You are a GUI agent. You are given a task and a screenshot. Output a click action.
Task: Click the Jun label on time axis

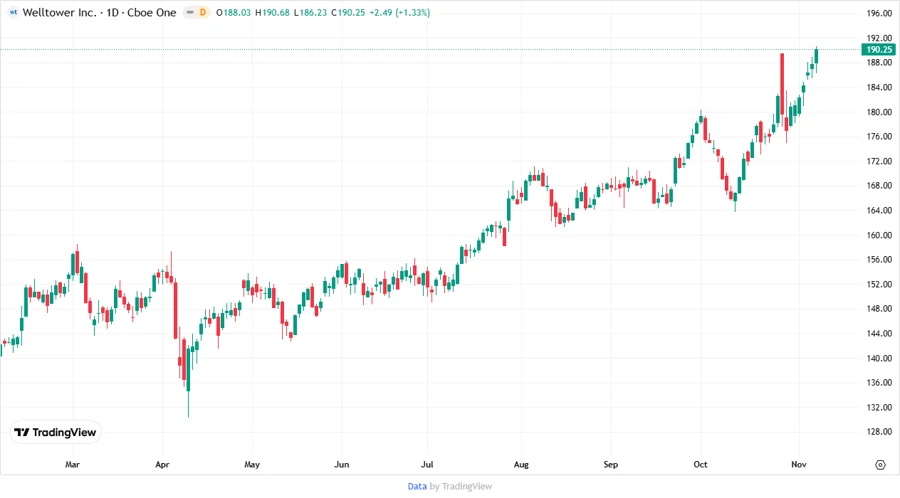coord(341,465)
